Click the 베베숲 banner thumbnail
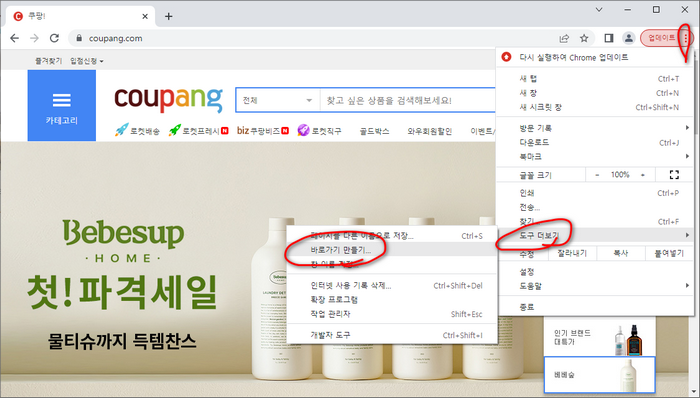 click(600, 375)
